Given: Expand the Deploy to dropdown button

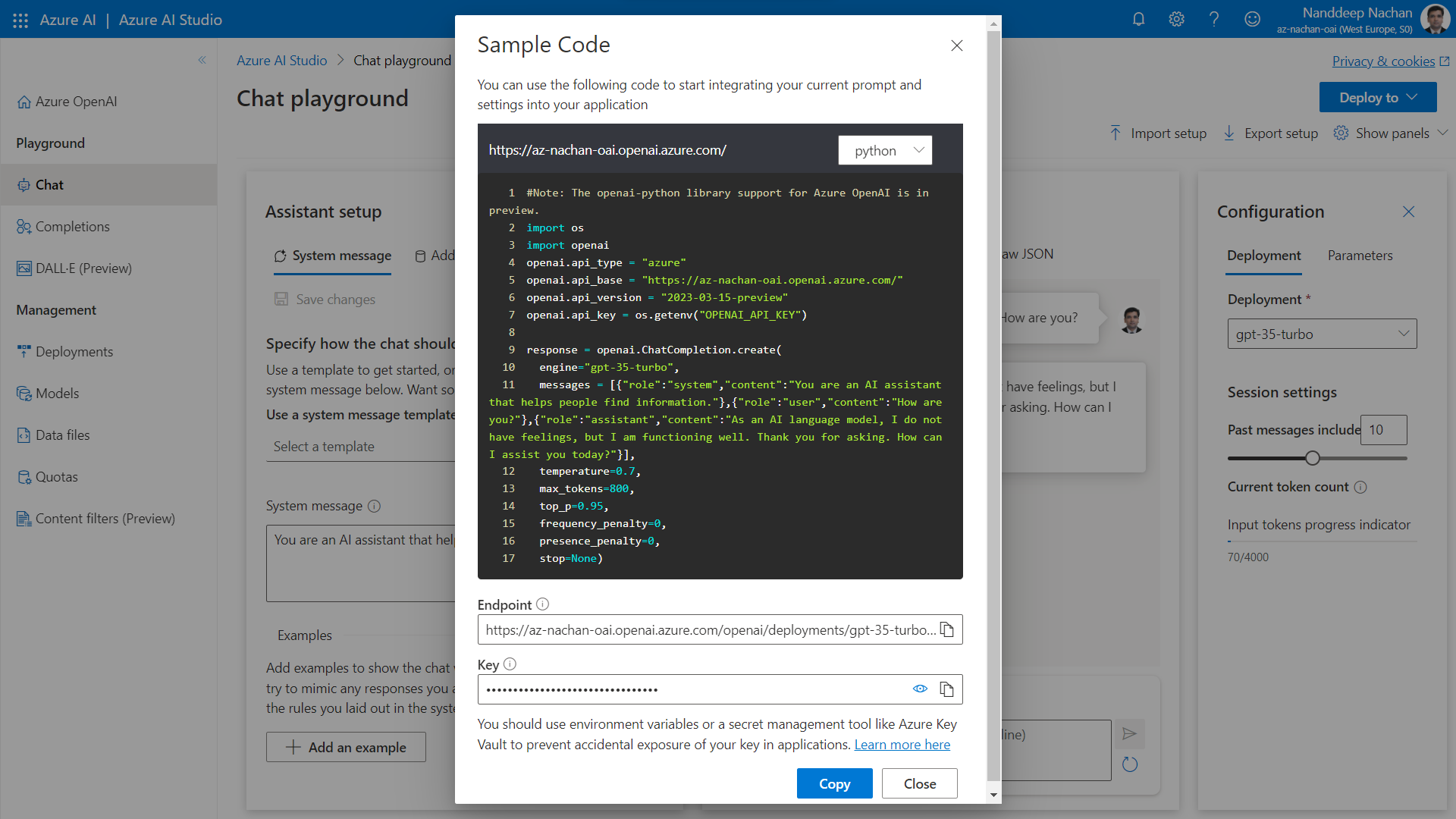Looking at the screenshot, I should (x=1377, y=97).
